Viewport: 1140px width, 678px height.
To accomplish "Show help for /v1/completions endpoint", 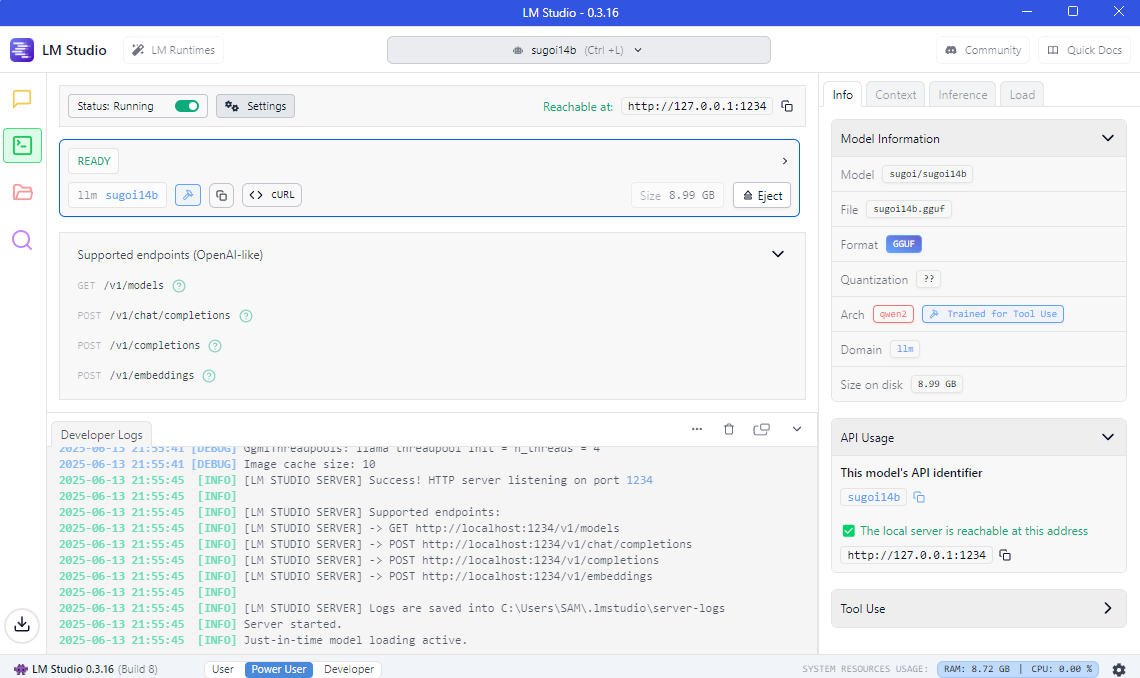I will coord(214,346).
